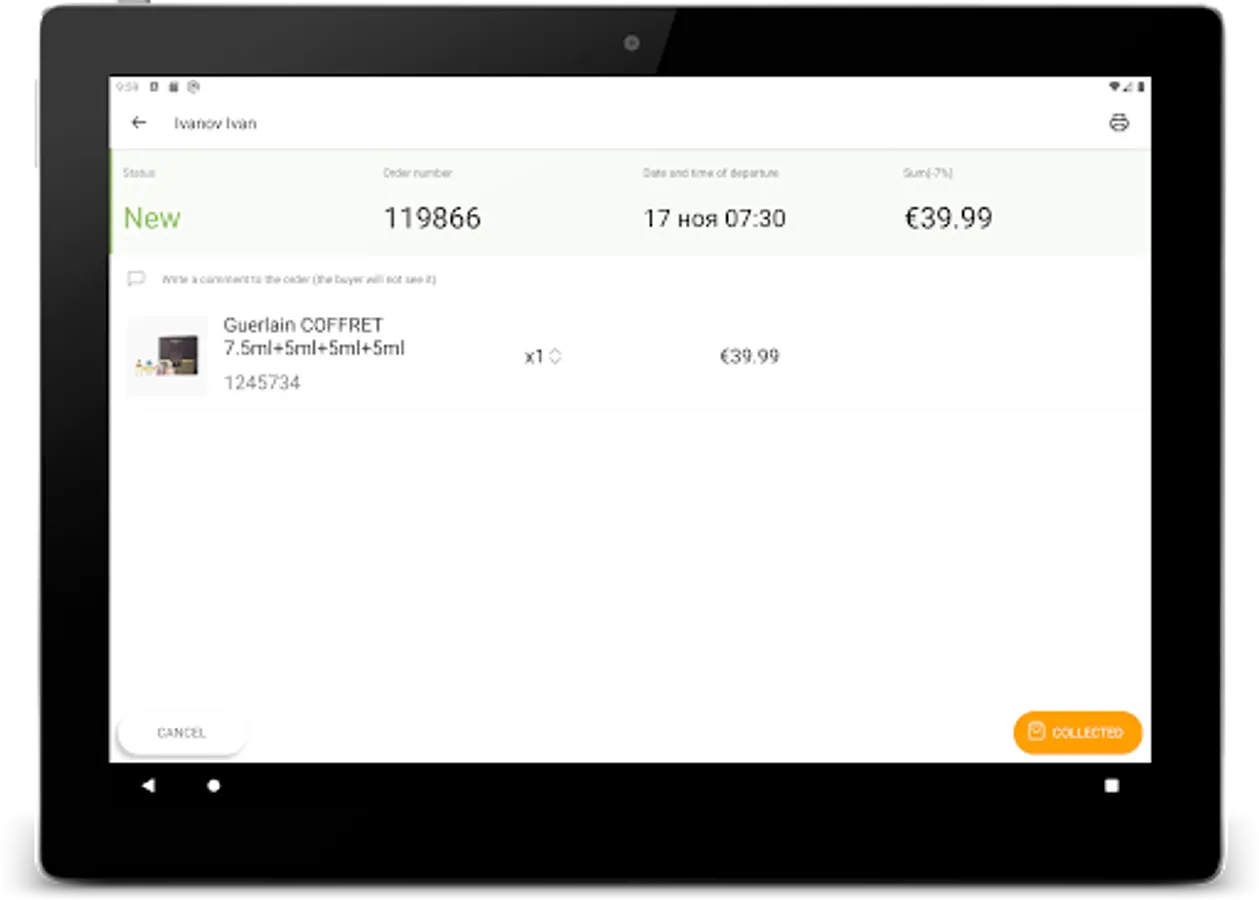Print the order with the printer icon
This screenshot has width=1259, height=900.
[1118, 123]
